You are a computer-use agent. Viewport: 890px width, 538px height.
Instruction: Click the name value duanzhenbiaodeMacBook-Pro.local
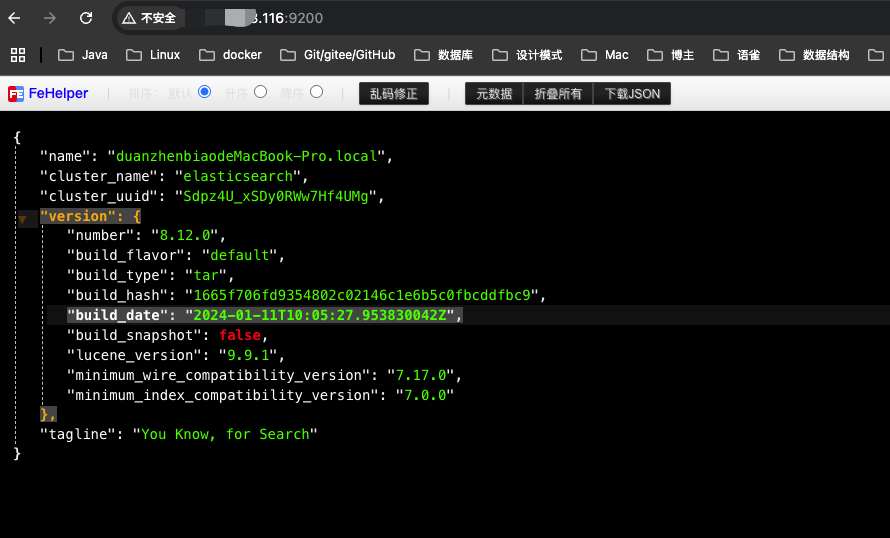(246, 156)
